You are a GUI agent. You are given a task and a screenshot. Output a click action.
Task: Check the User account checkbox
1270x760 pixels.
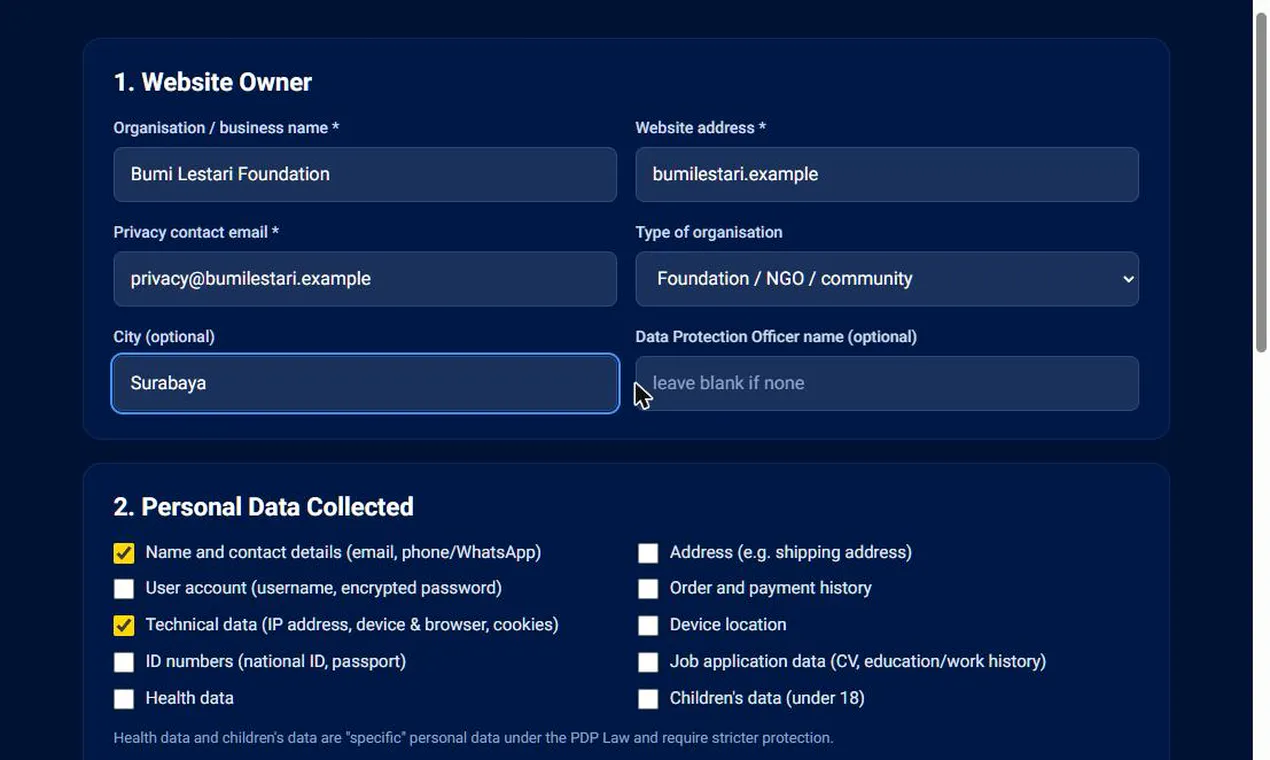(x=124, y=589)
